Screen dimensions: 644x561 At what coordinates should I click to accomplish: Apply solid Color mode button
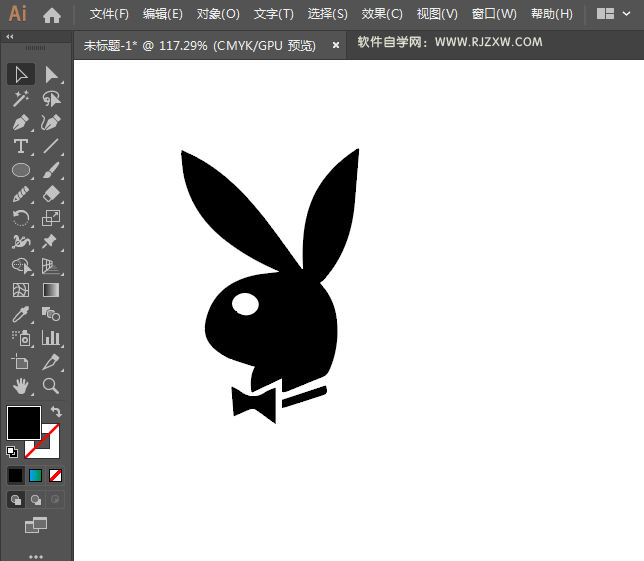16,476
